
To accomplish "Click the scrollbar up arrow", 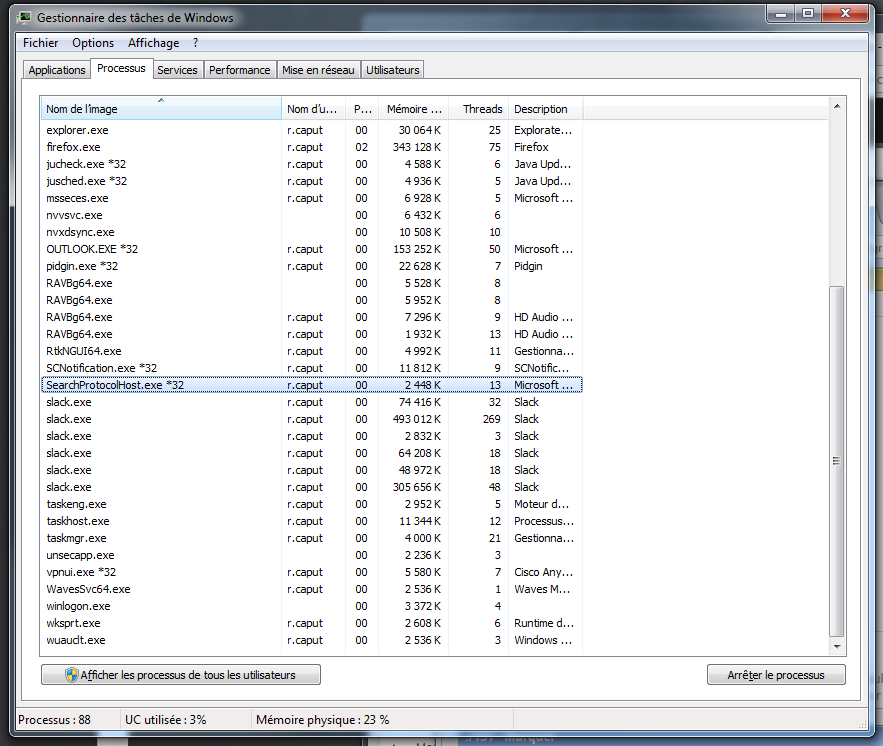I will [837, 106].
